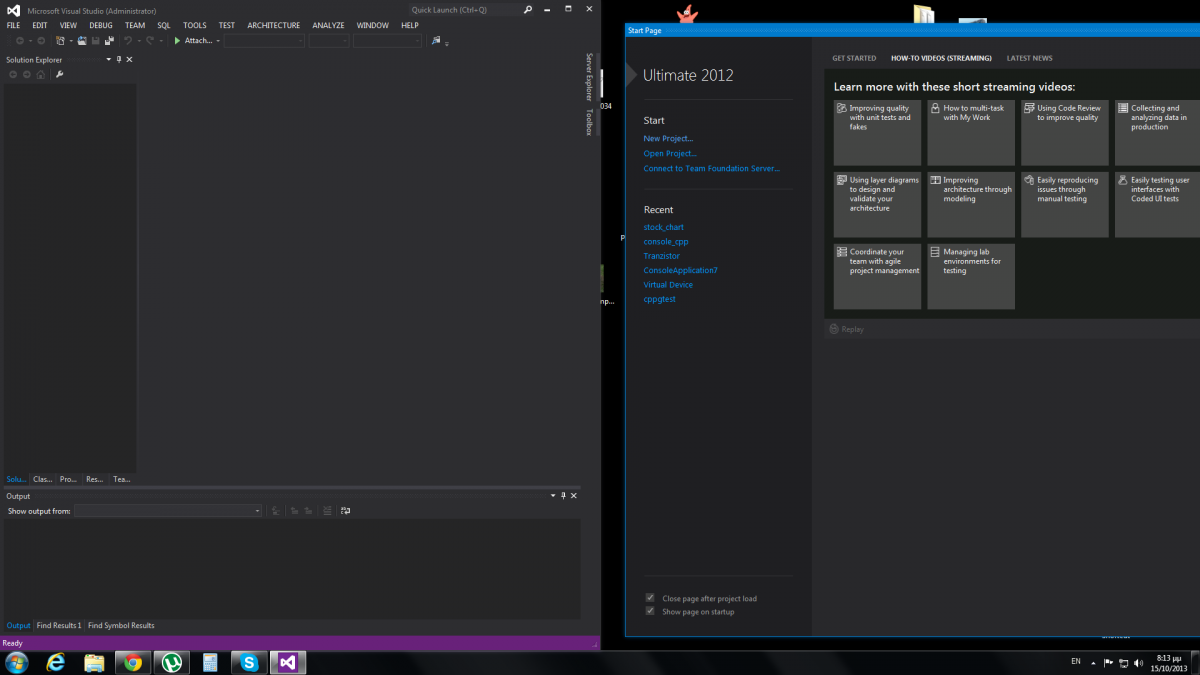This screenshot has height=675, width=1200.
Task: Open Solution Explorer Properties wrench icon
Action: tap(59, 75)
